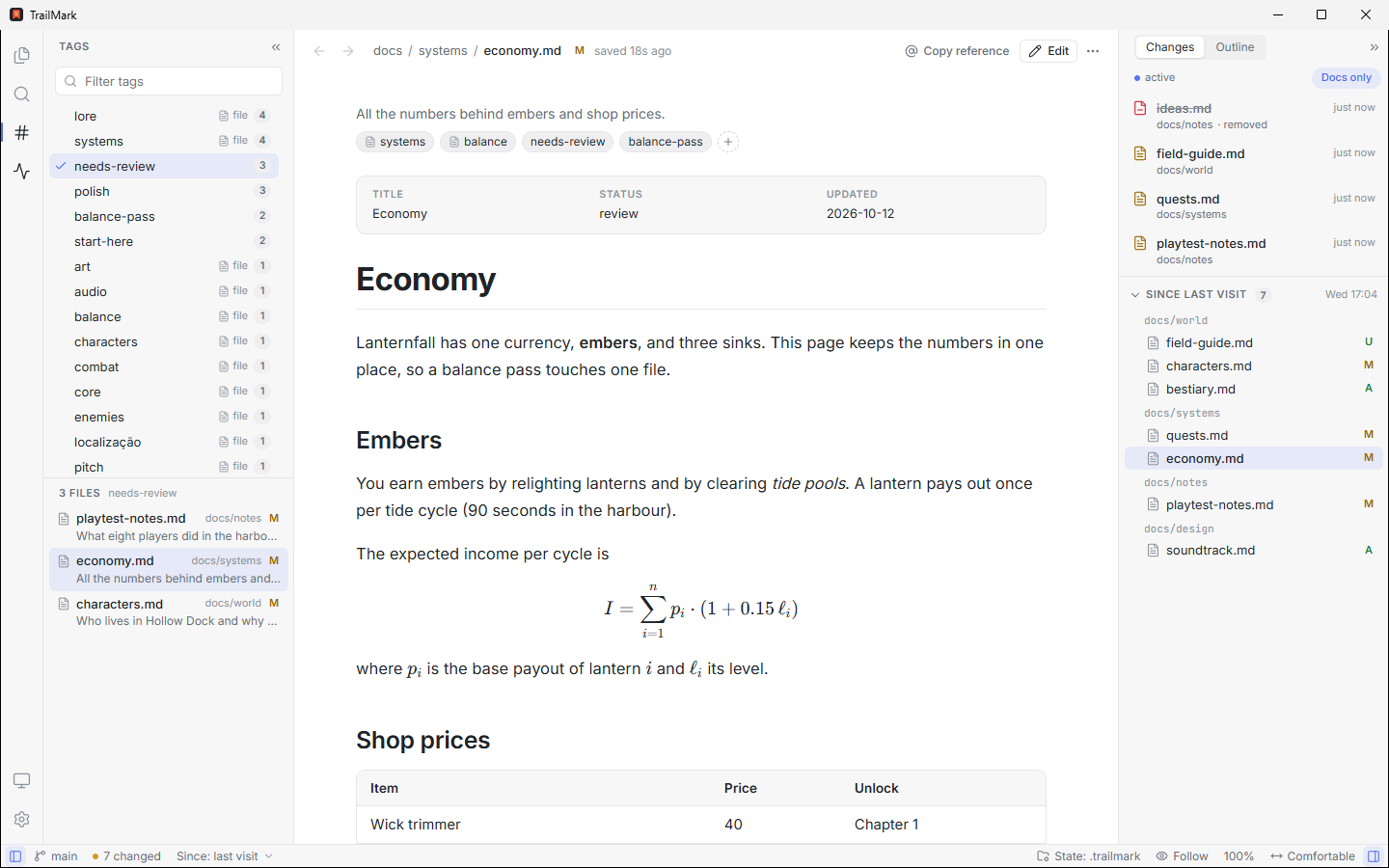
Task: Go forward with the right arrow
Action: tap(348, 51)
